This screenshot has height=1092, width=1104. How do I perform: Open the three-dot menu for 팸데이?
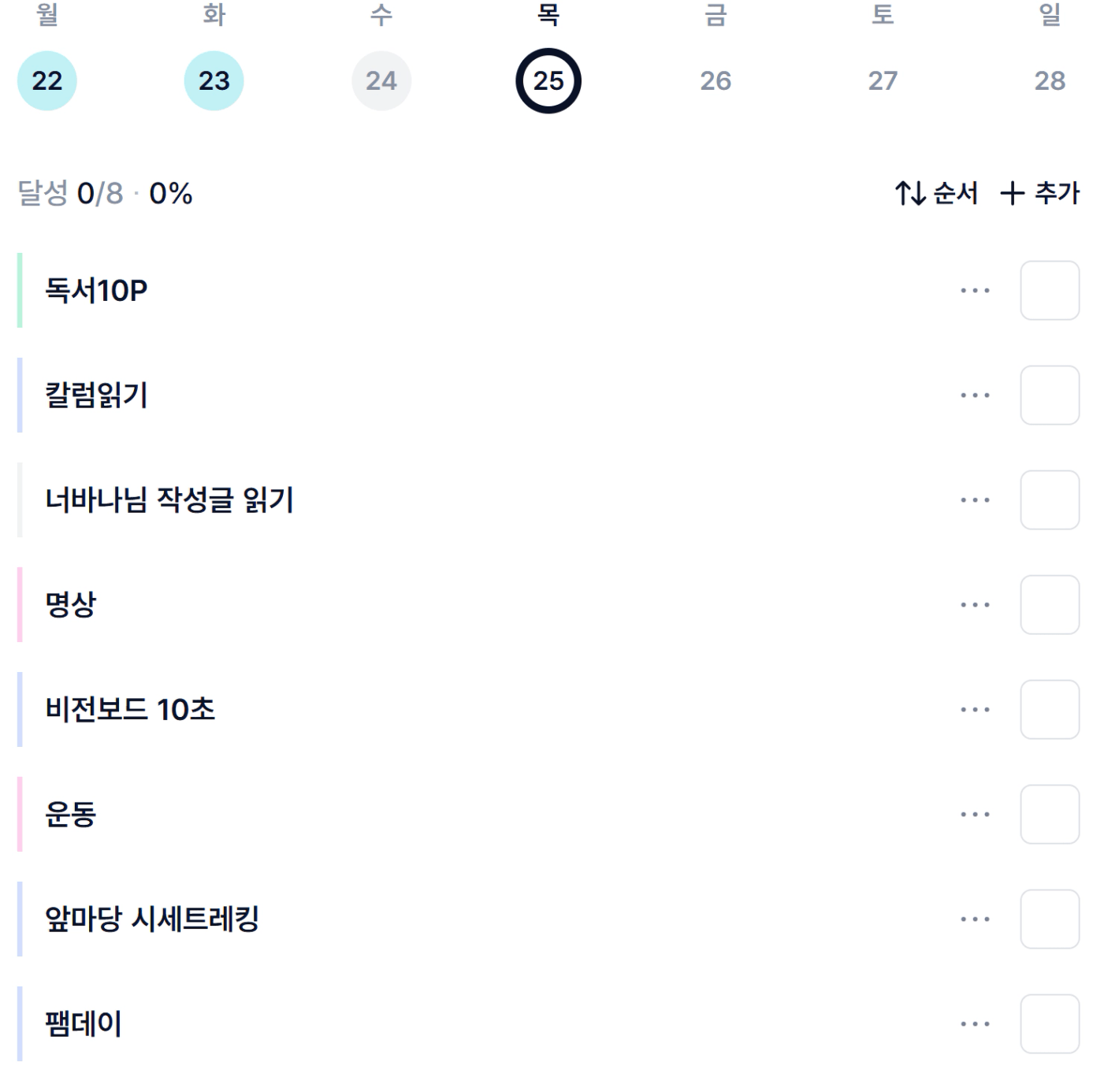point(975,1024)
